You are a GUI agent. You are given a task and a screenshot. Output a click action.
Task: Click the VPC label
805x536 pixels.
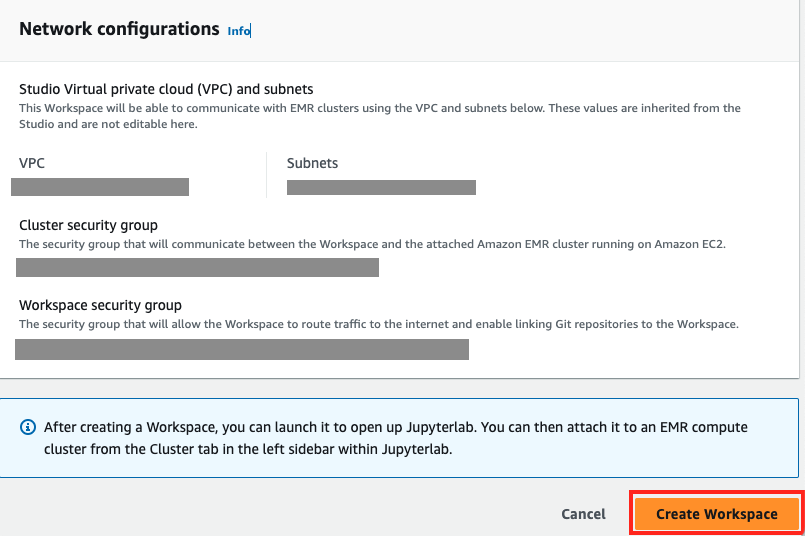click(x=32, y=163)
